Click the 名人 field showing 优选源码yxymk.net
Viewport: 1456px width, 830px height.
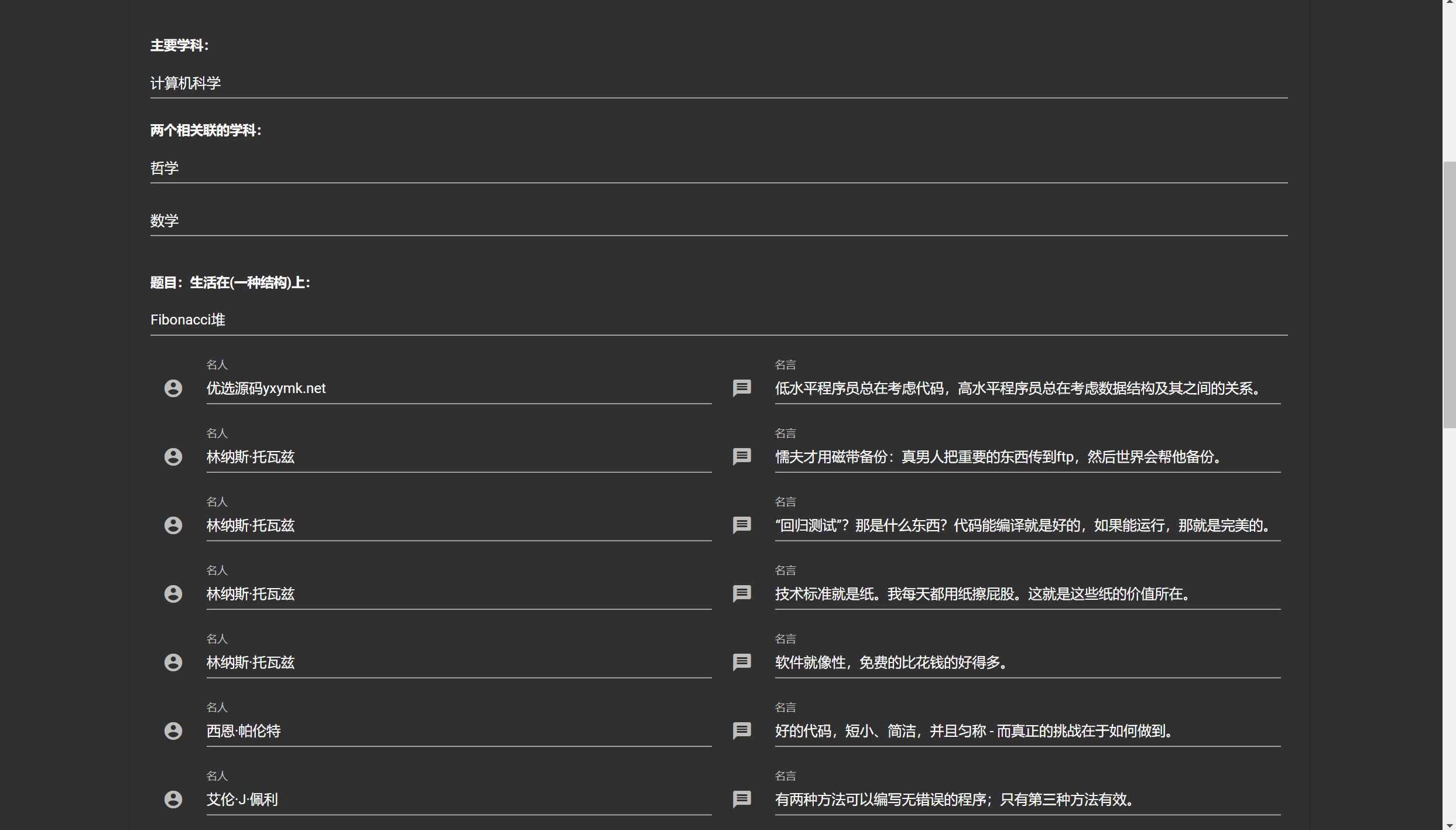coord(458,388)
